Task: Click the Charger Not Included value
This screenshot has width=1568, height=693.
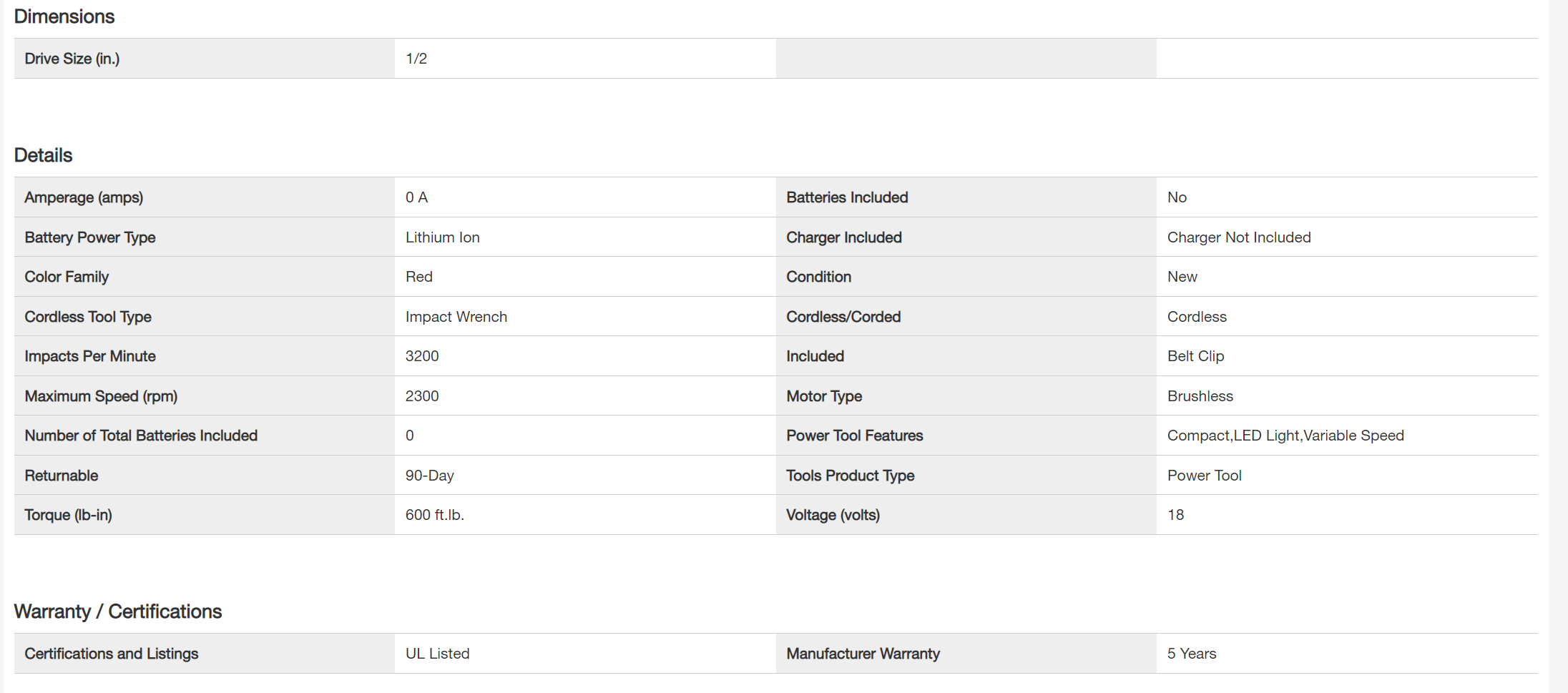Action: (1238, 237)
